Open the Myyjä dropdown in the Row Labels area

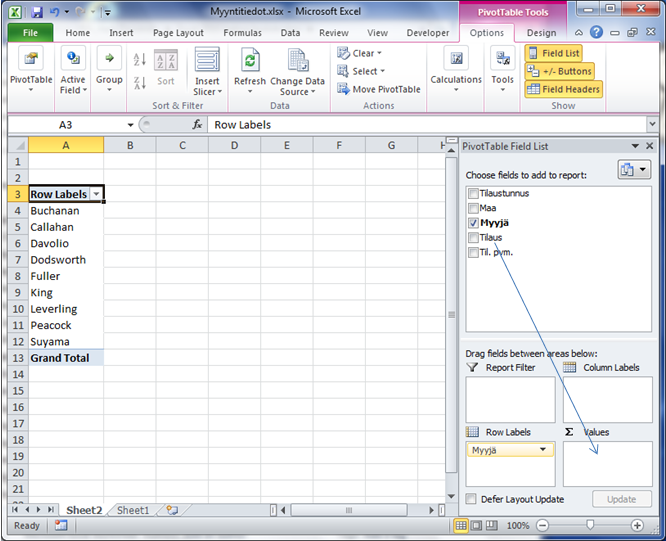click(x=544, y=451)
